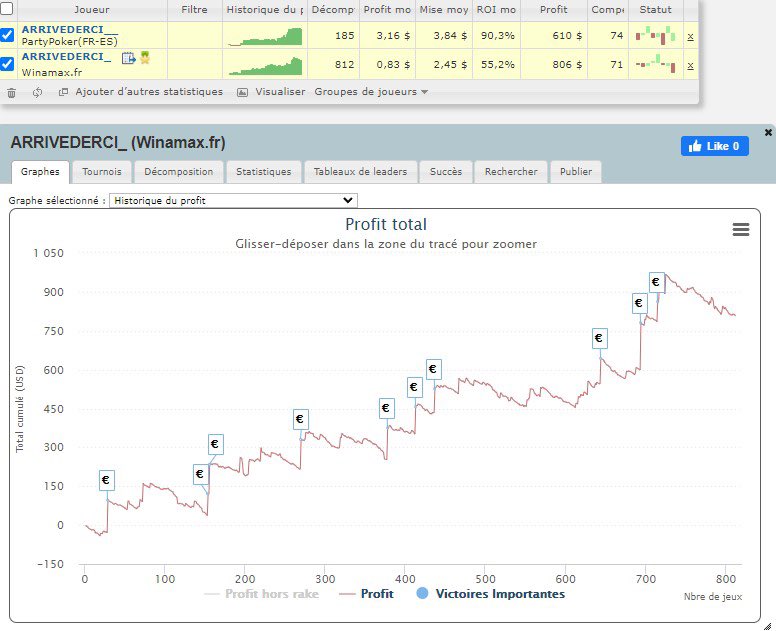This screenshot has width=776, height=631.
Task: Click the PartyPoker status bar sparkline
Action: [655, 36]
